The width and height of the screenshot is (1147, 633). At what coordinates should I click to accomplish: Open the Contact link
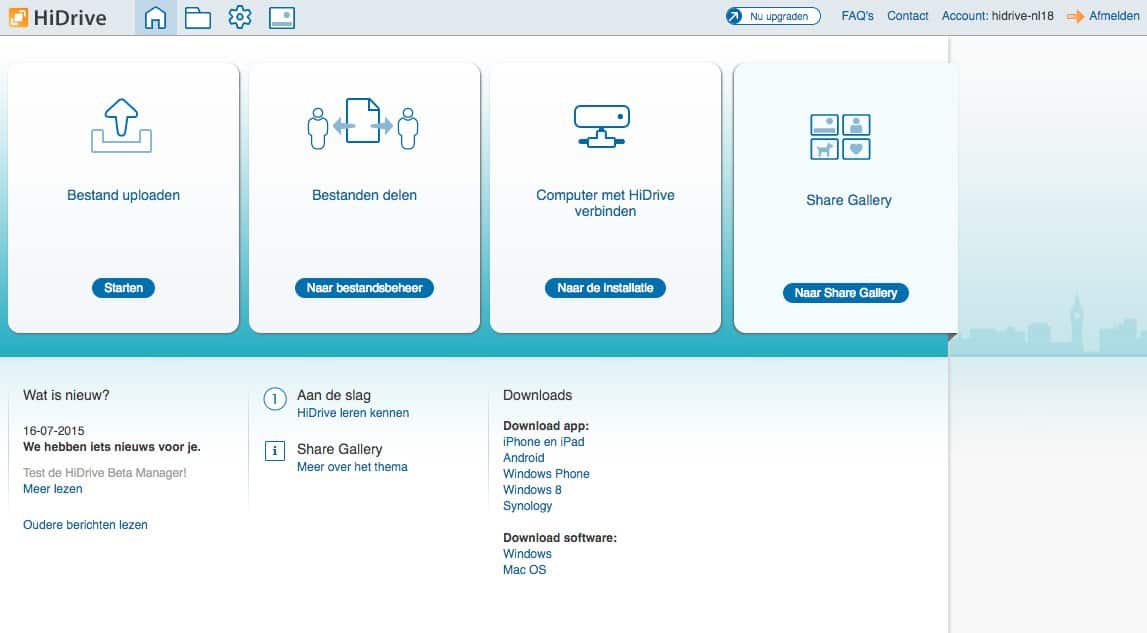click(907, 15)
